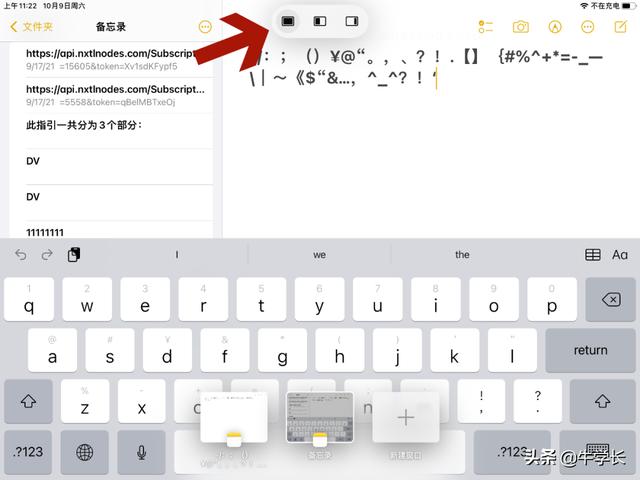Image resolution: width=640 pixels, height=480 pixels.
Task: Insert a checklist with checklist icon
Action: 485,27
